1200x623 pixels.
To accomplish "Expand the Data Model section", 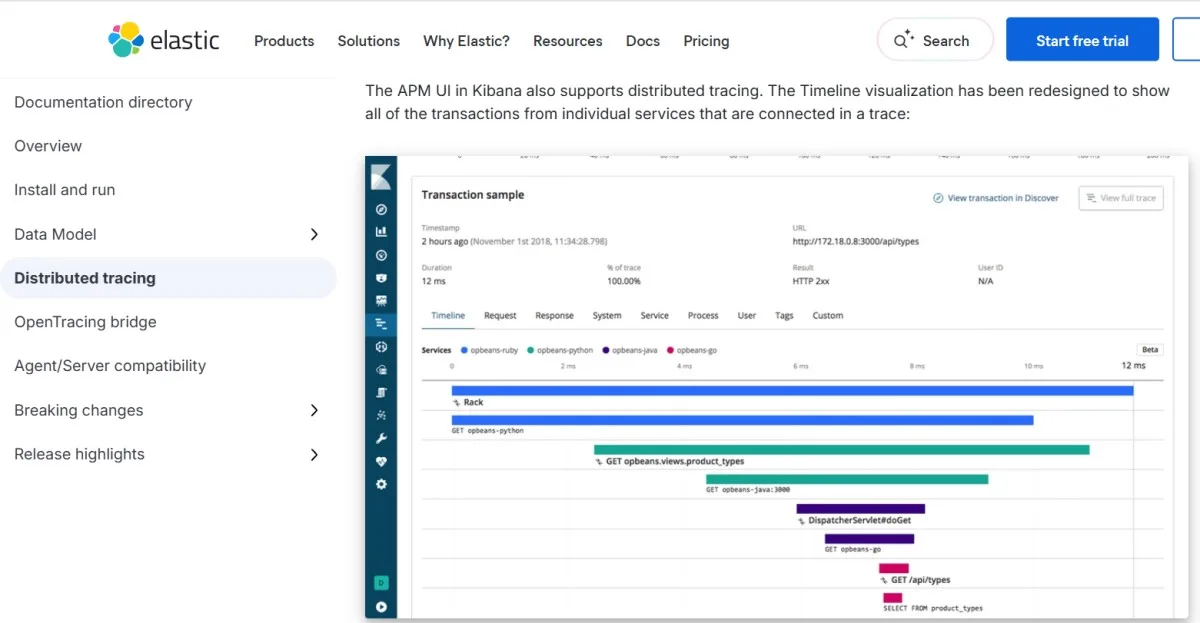I will (x=314, y=234).
